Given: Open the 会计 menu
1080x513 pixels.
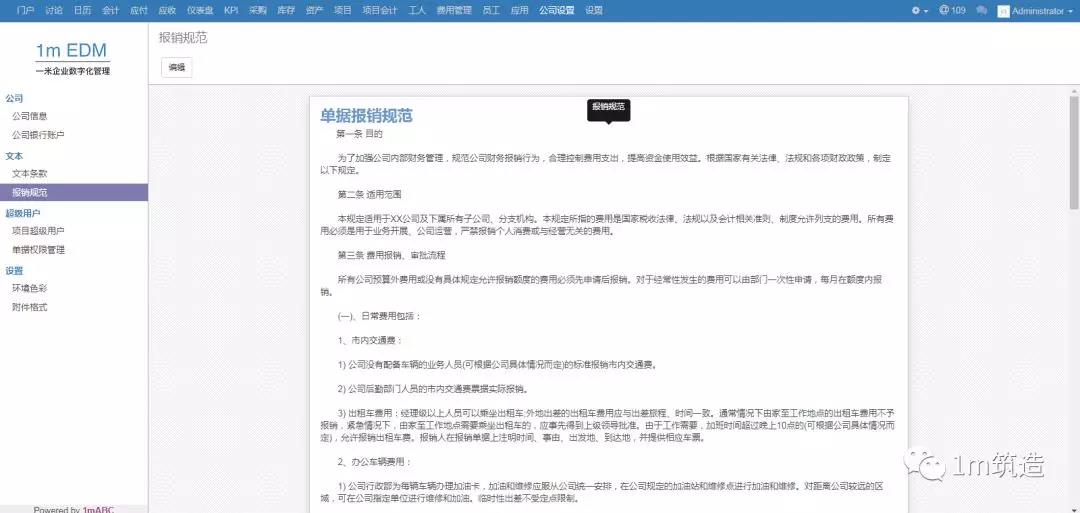Looking at the screenshot, I should point(111,10).
